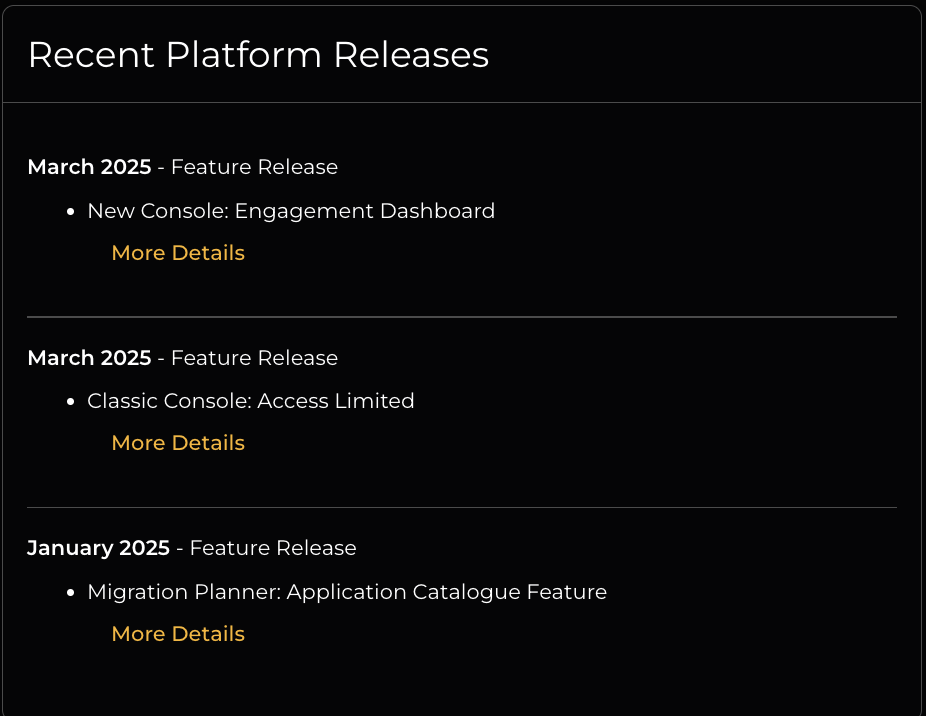This screenshot has height=716, width=926.
Task: Click divider above the January 2025 entry
Action: click(x=462, y=508)
